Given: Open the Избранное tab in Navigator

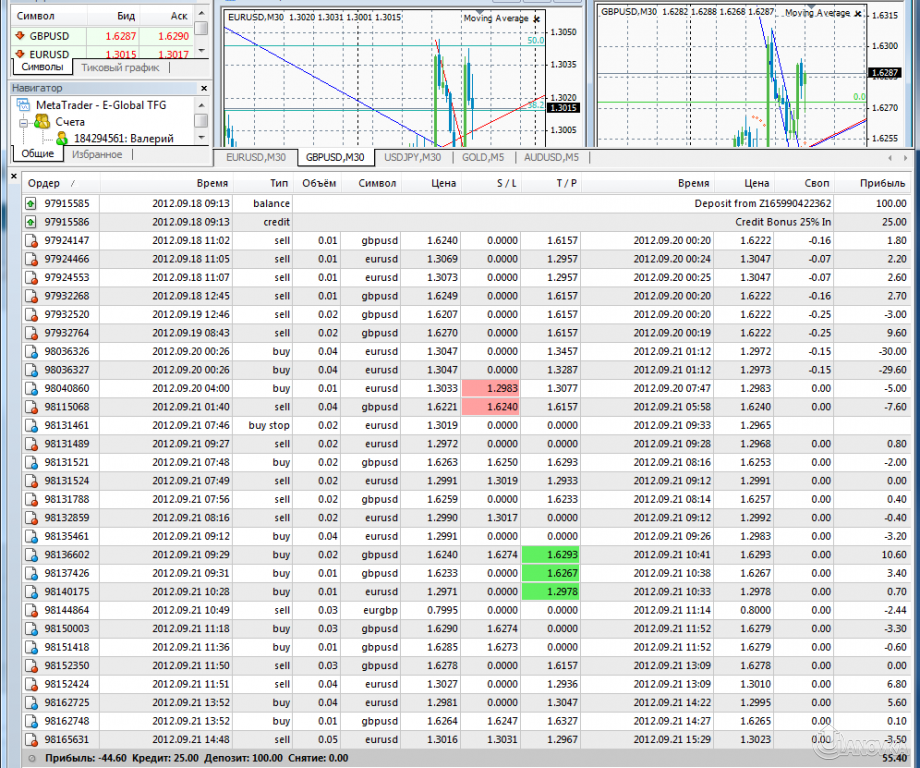Looking at the screenshot, I should [97, 155].
